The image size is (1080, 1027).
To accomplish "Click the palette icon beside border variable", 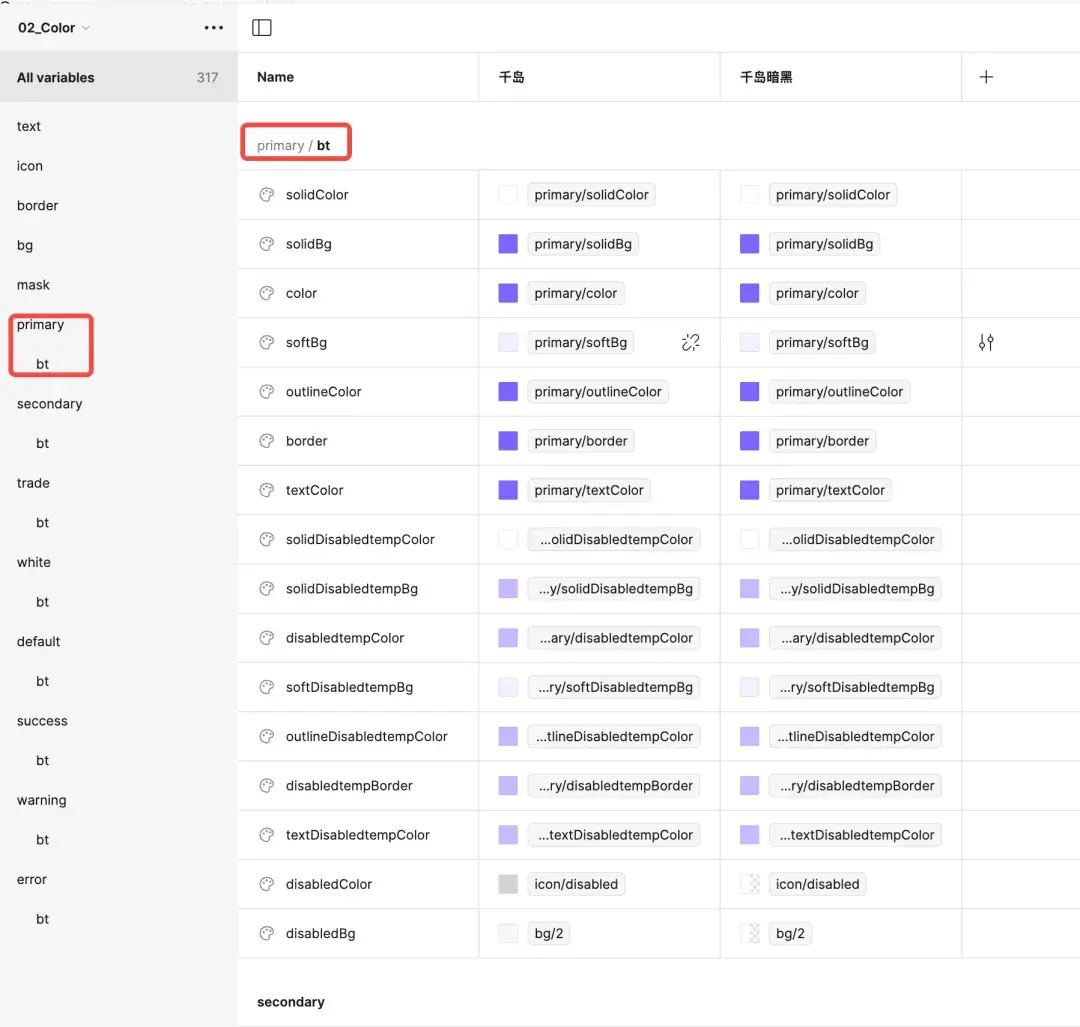I will click(267, 441).
